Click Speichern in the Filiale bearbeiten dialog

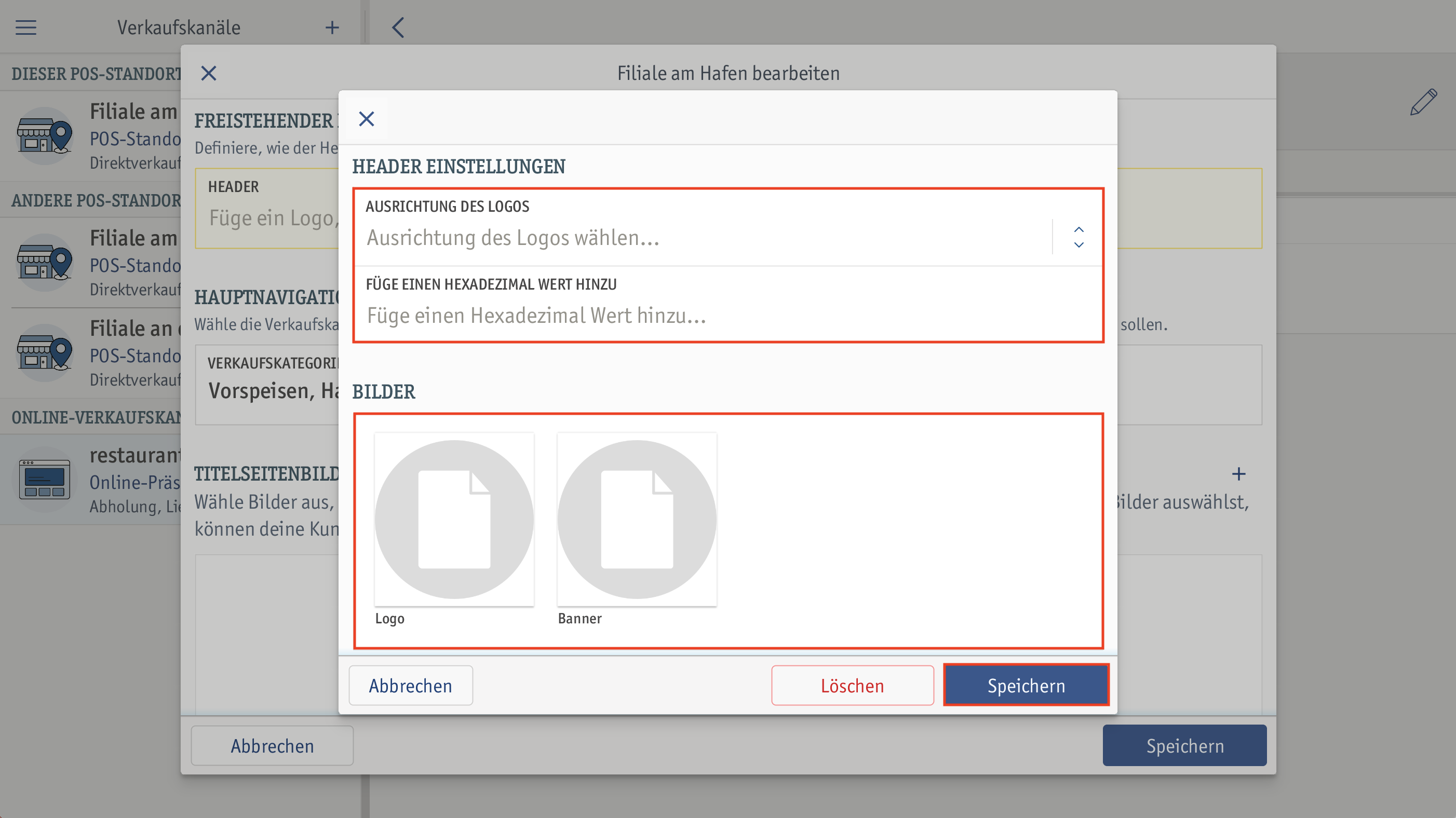click(1185, 746)
